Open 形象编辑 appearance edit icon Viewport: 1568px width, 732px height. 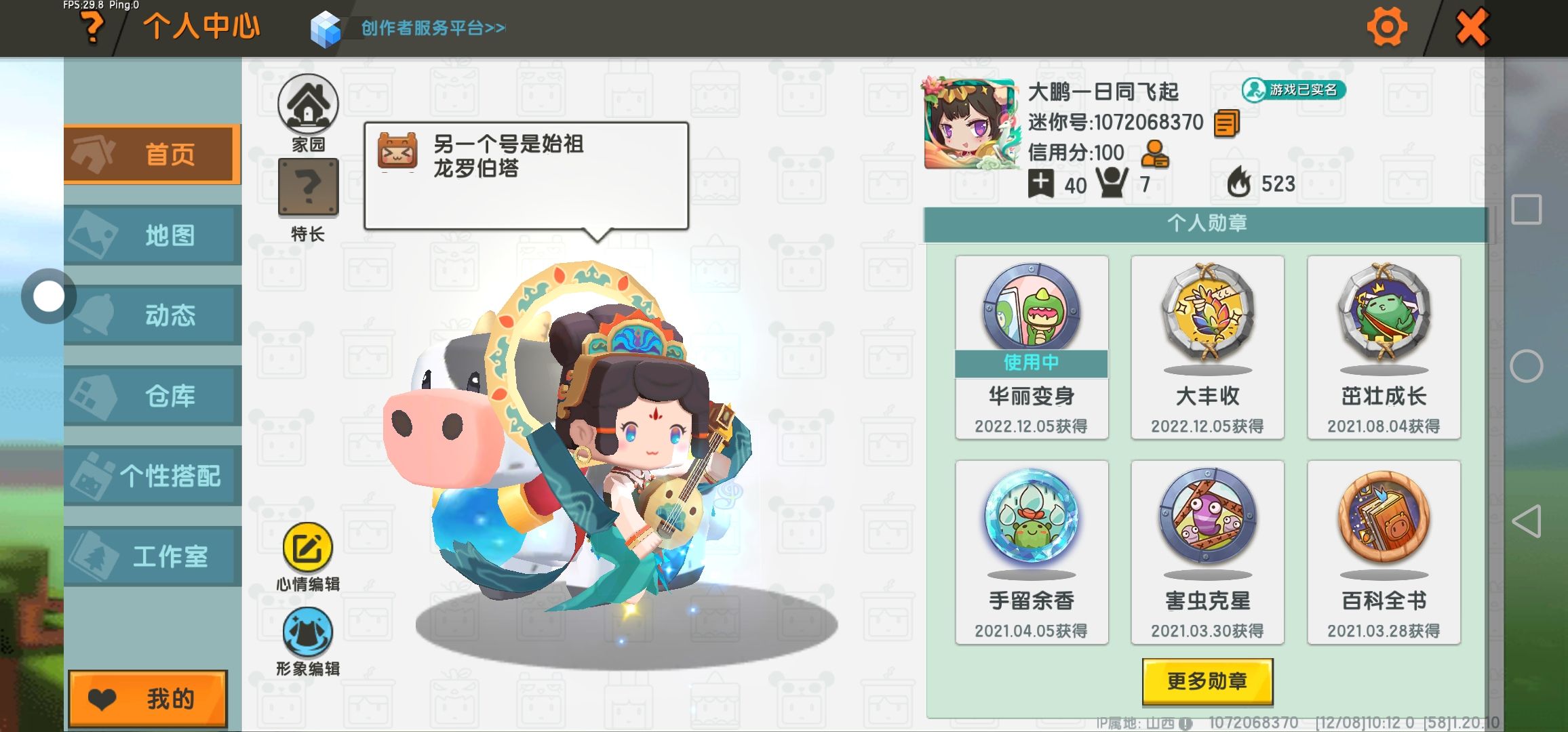(x=308, y=632)
